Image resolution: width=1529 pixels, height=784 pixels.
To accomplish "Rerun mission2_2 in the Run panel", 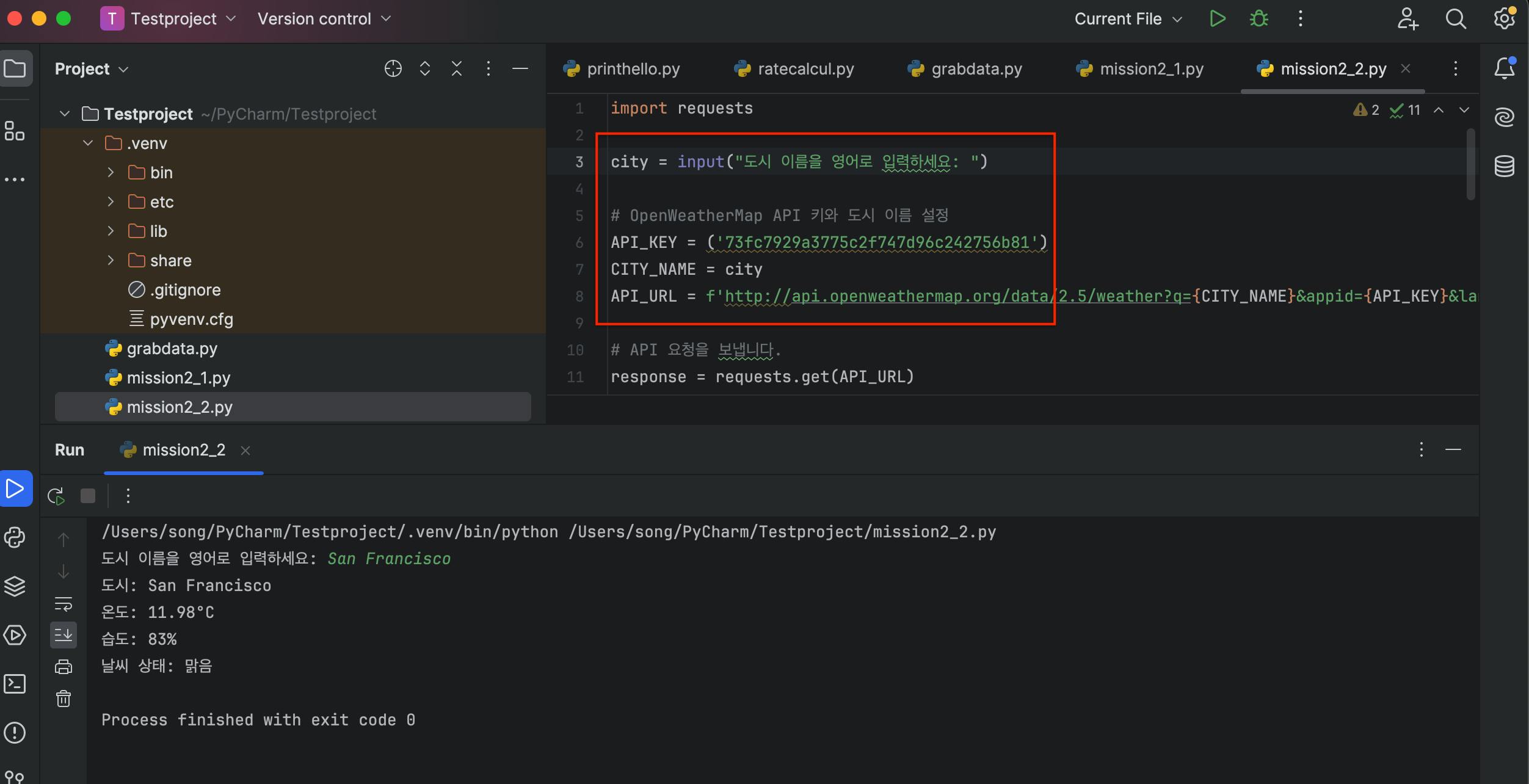I will (x=56, y=496).
